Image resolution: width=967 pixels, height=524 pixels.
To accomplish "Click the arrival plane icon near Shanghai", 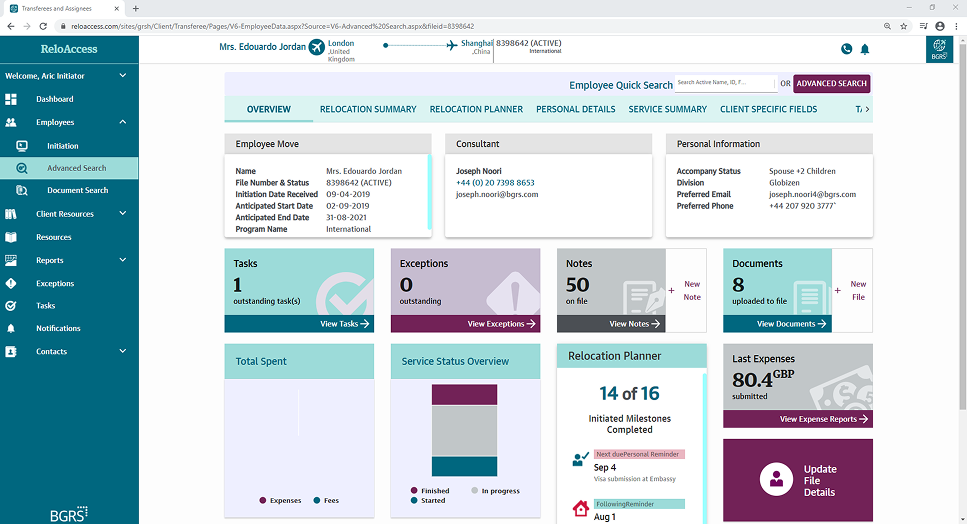I will (452, 45).
